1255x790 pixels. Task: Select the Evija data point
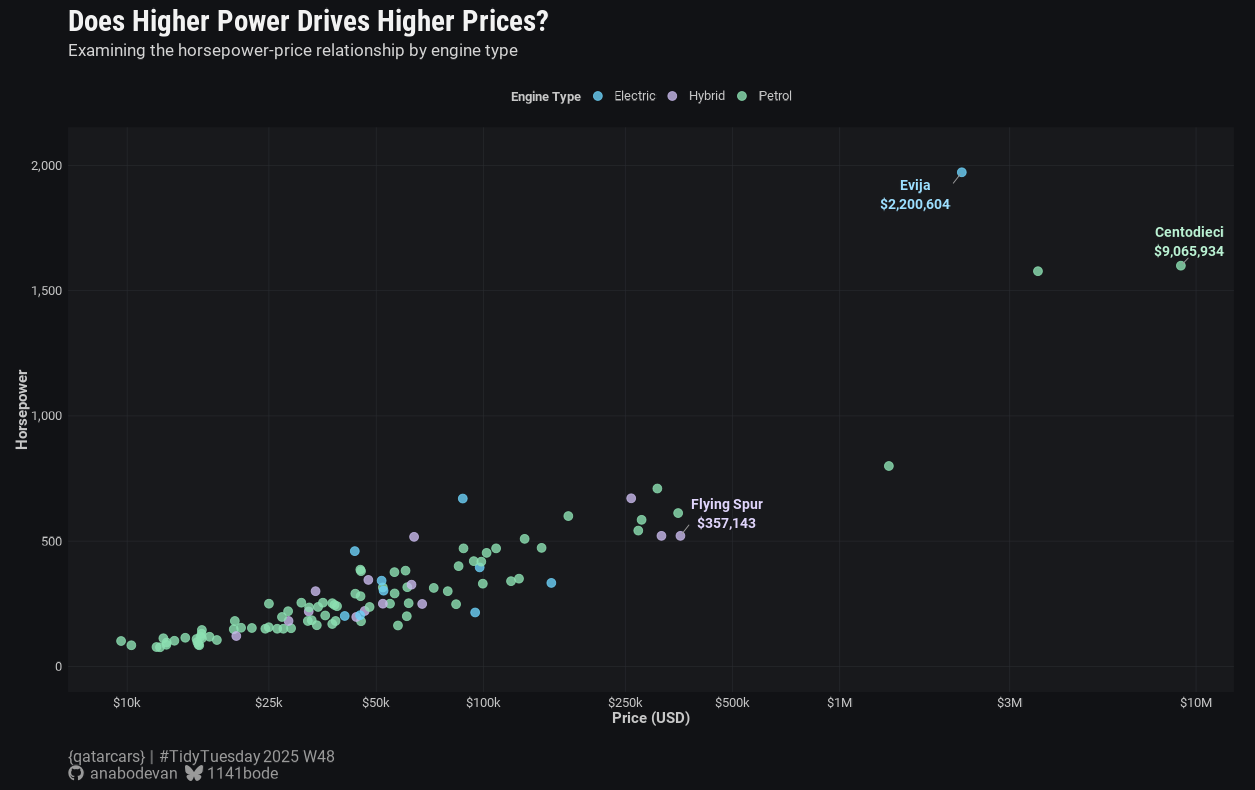[962, 172]
